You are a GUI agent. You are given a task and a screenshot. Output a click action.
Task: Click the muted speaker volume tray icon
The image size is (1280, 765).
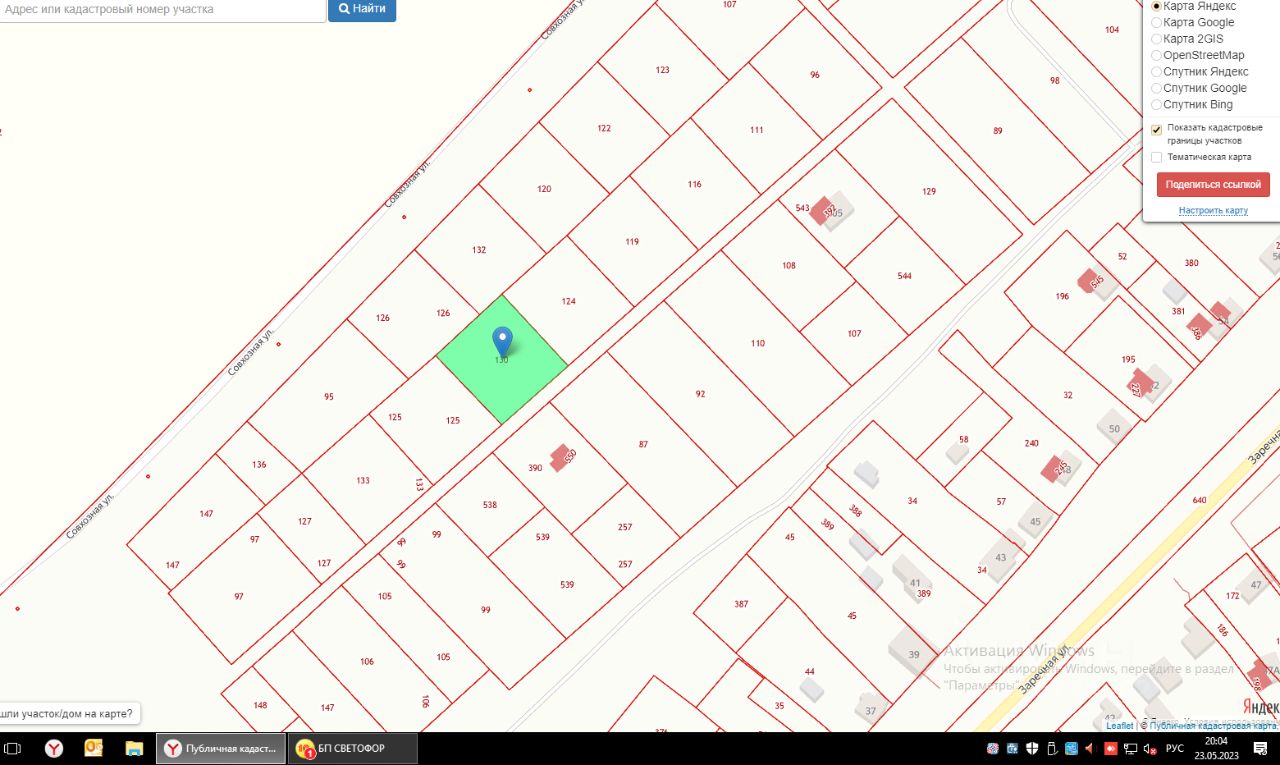1150,749
